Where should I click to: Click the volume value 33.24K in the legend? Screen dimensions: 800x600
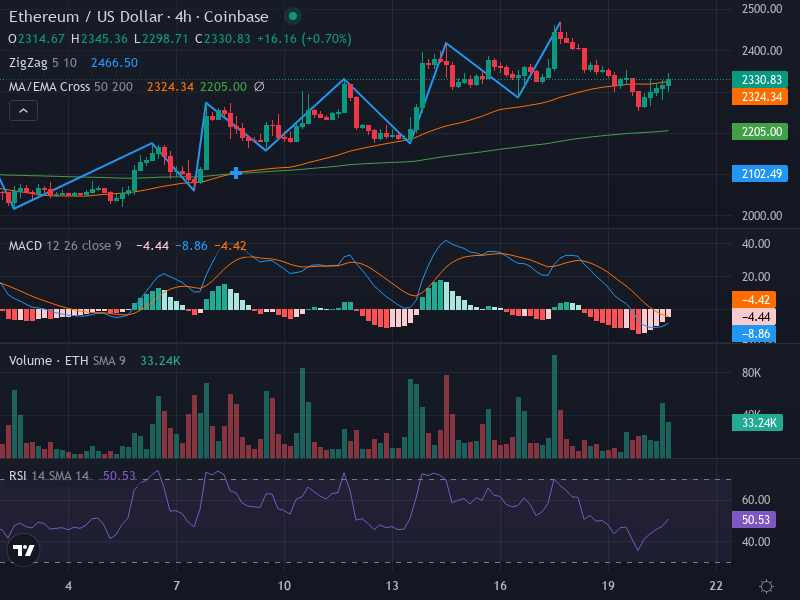click(x=160, y=361)
